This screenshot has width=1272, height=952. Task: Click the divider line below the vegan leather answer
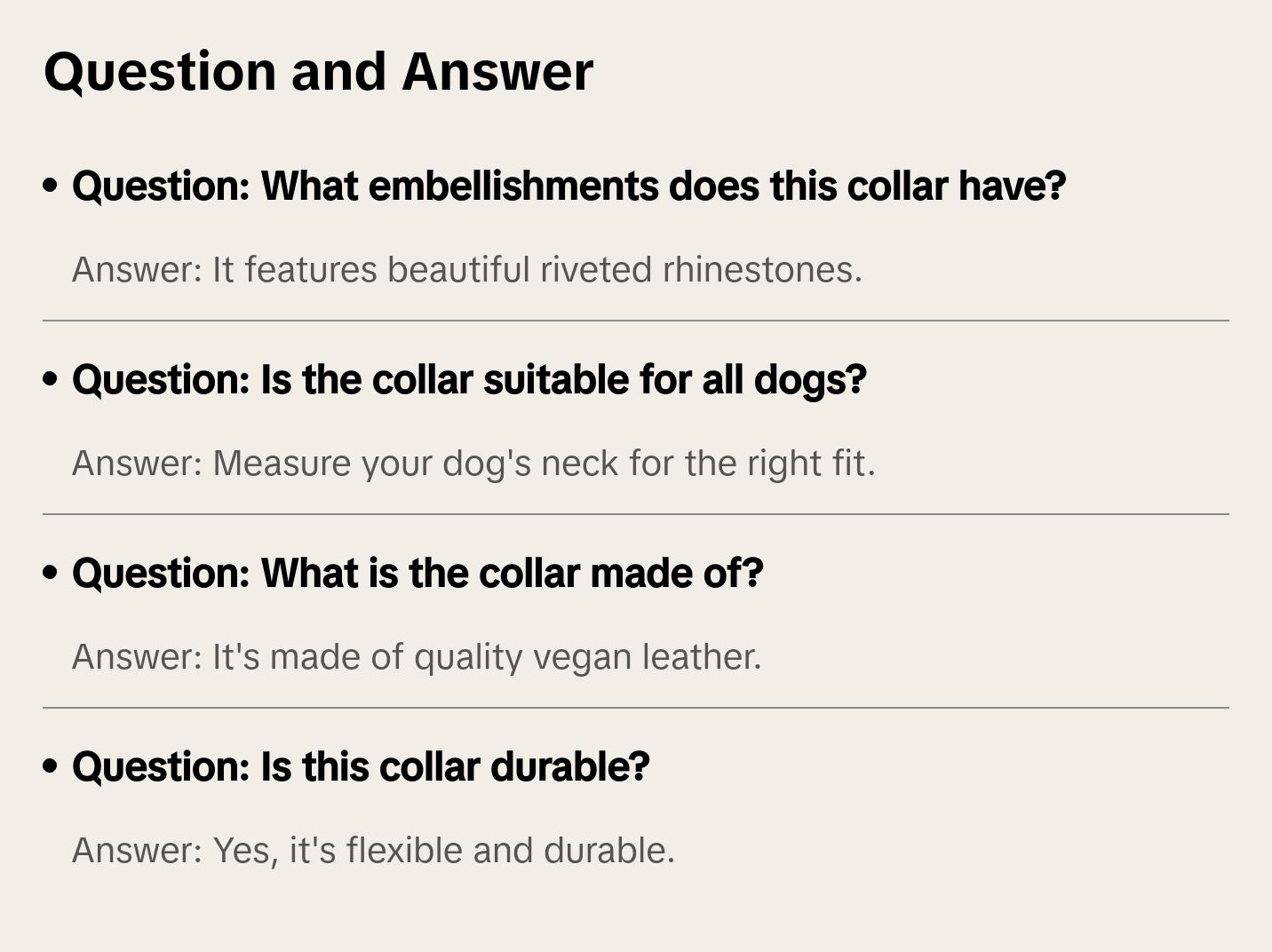636,708
